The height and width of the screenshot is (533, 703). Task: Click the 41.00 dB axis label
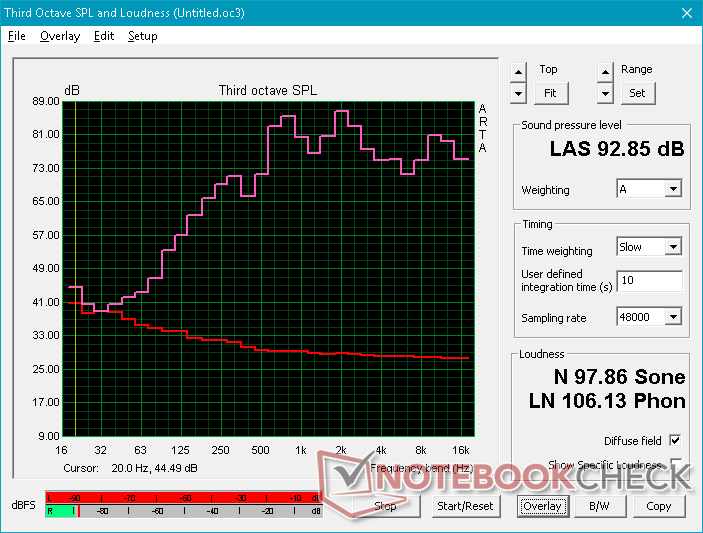point(46,302)
